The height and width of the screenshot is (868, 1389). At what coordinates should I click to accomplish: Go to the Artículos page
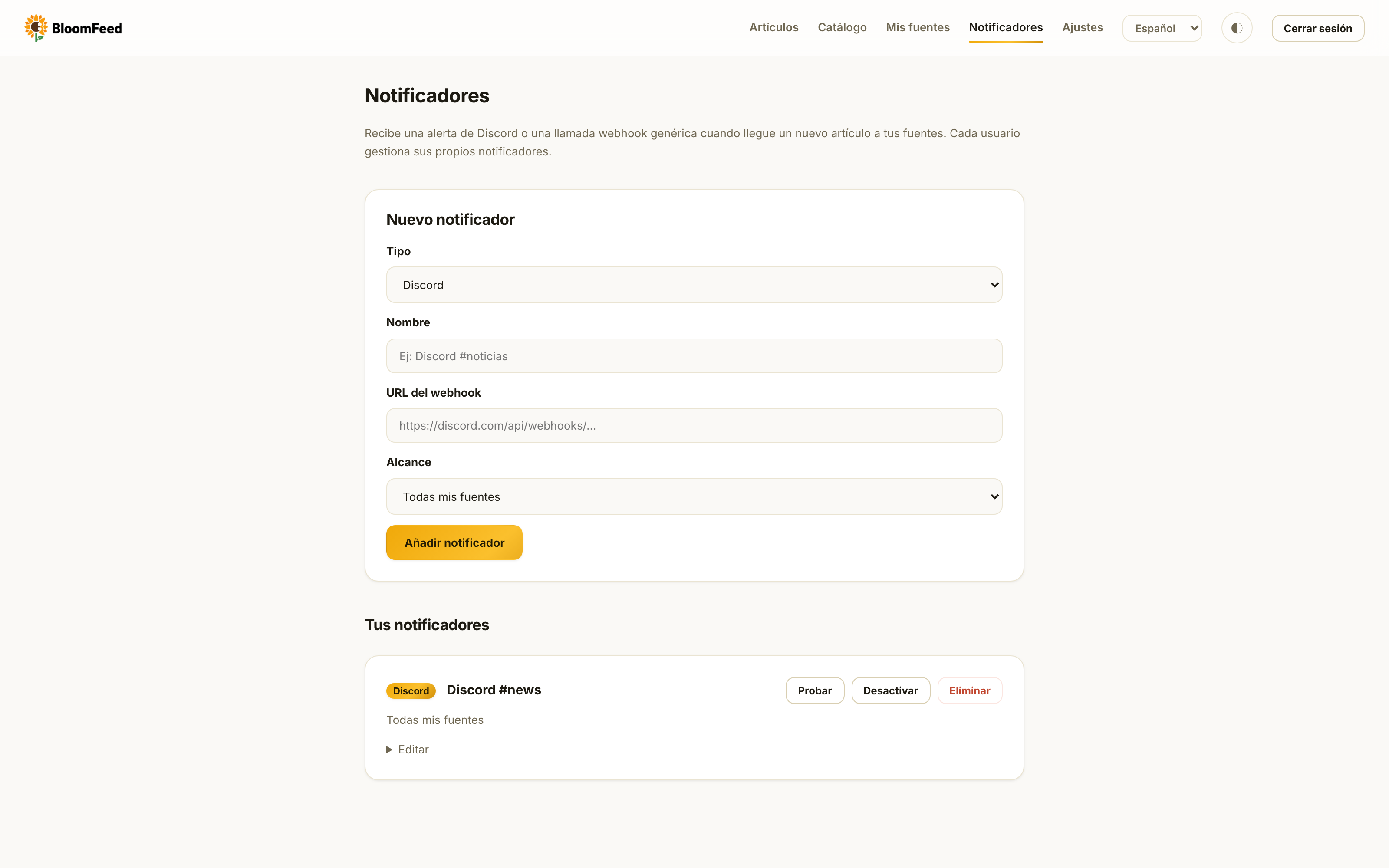773,27
